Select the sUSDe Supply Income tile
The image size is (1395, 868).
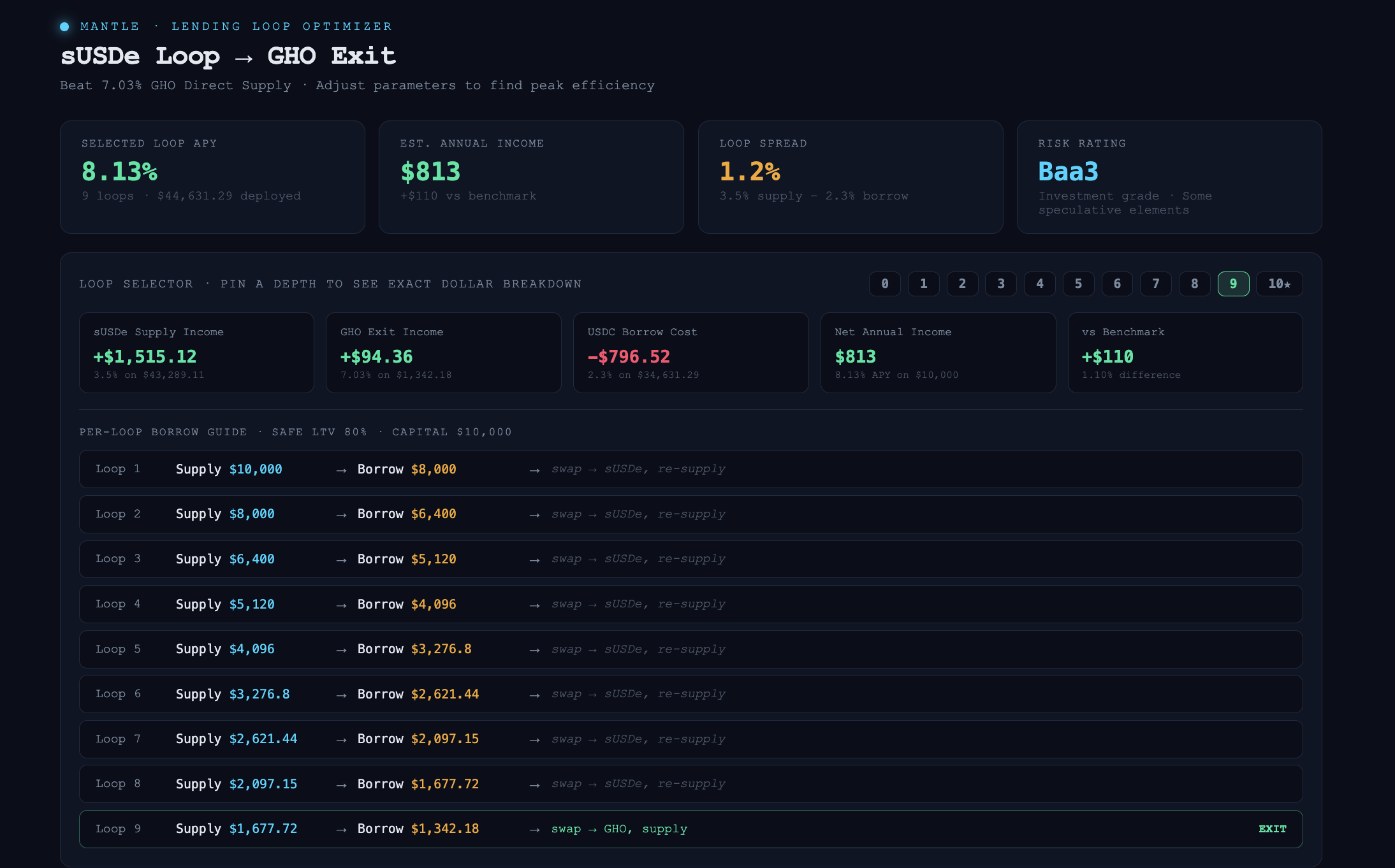click(x=196, y=352)
